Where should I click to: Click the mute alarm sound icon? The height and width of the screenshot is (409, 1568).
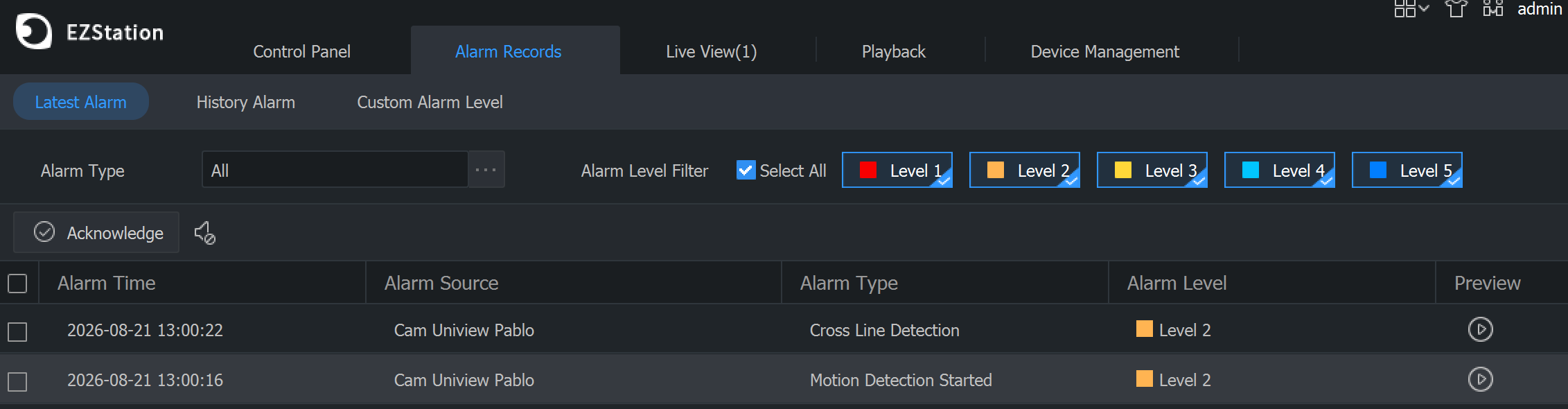(x=204, y=233)
